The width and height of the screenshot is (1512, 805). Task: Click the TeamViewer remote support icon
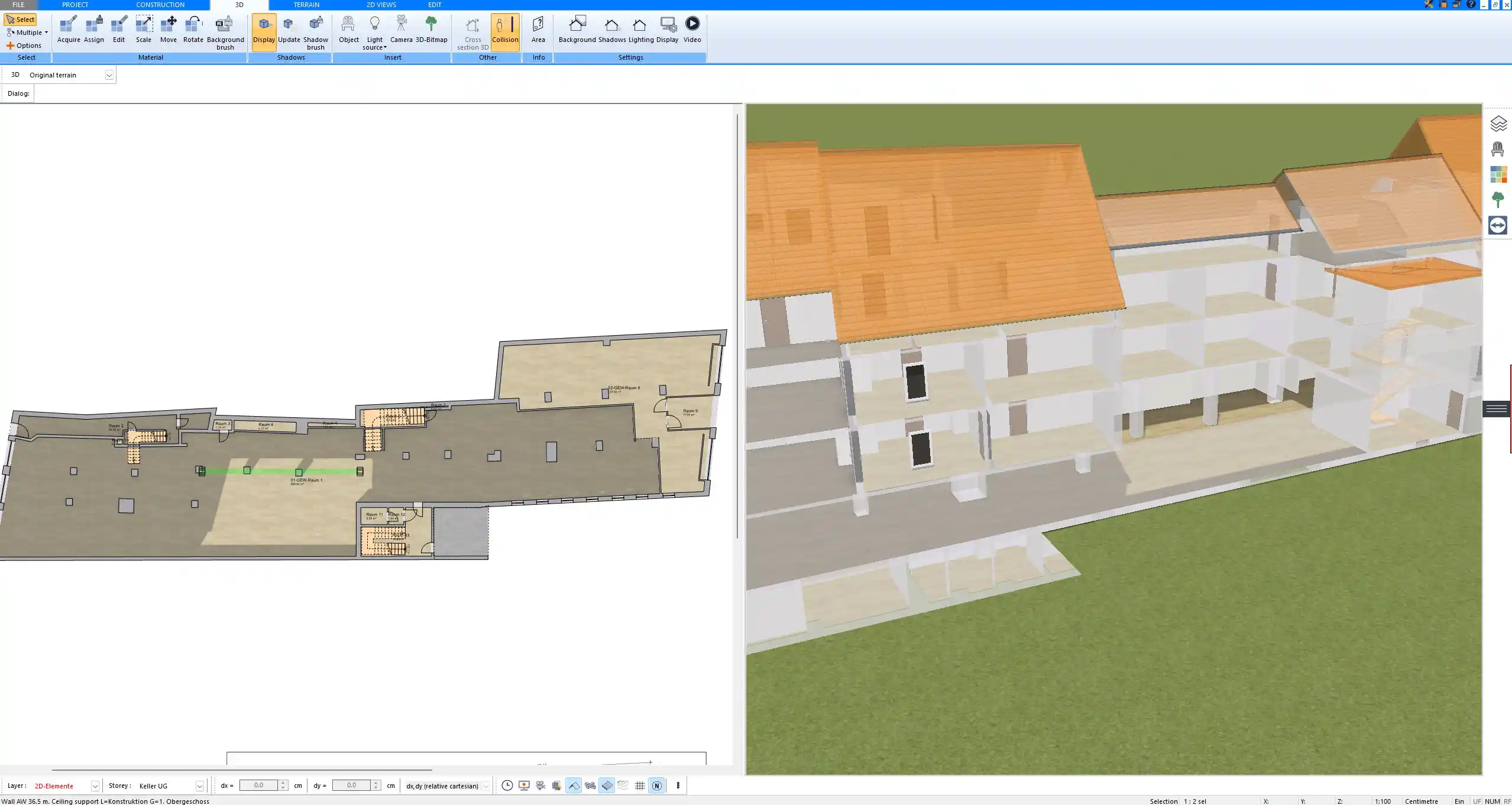click(x=1498, y=225)
